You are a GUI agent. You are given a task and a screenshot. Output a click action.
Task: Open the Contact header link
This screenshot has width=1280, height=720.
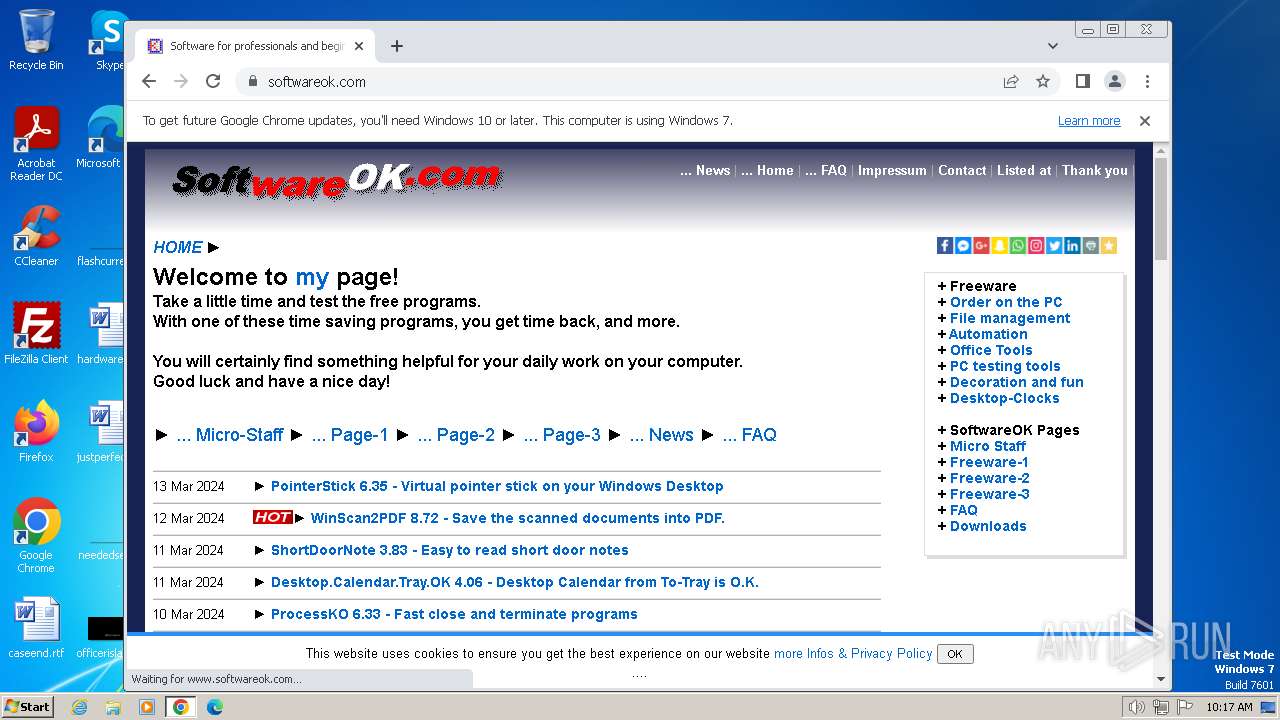962,170
